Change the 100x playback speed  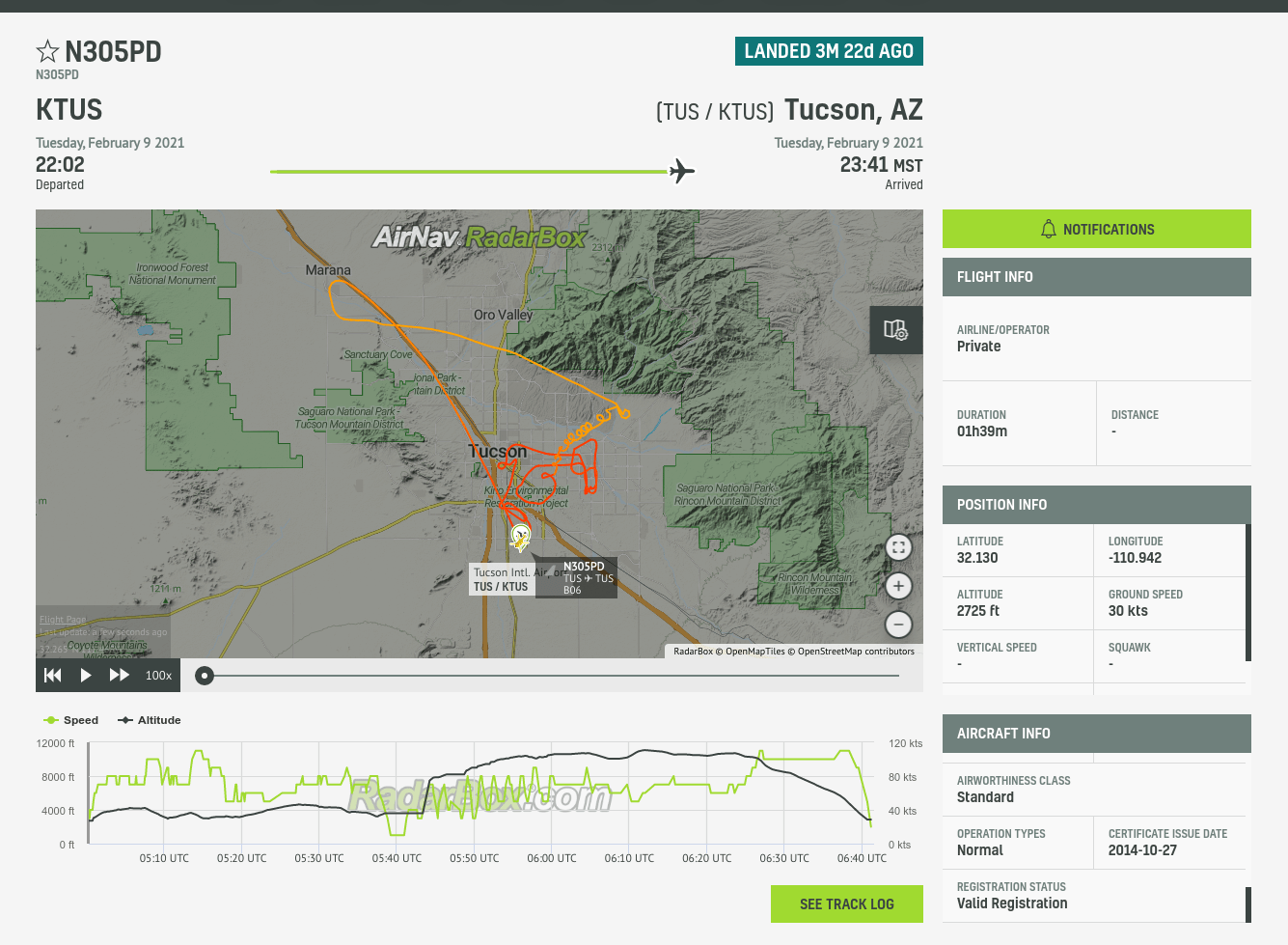pyautogui.click(x=158, y=676)
